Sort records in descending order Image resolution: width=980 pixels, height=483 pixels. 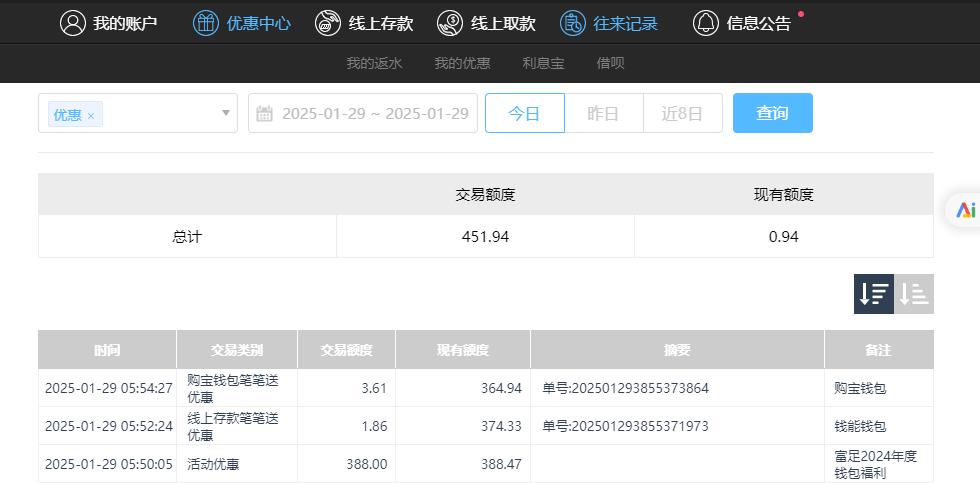[873, 294]
